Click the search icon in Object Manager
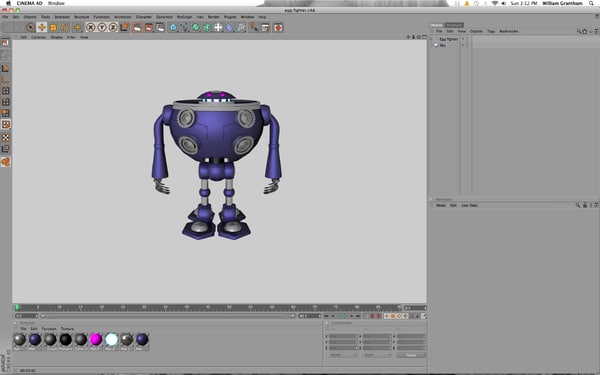This screenshot has width=600, height=375. pyautogui.click(x=579, y=31)
